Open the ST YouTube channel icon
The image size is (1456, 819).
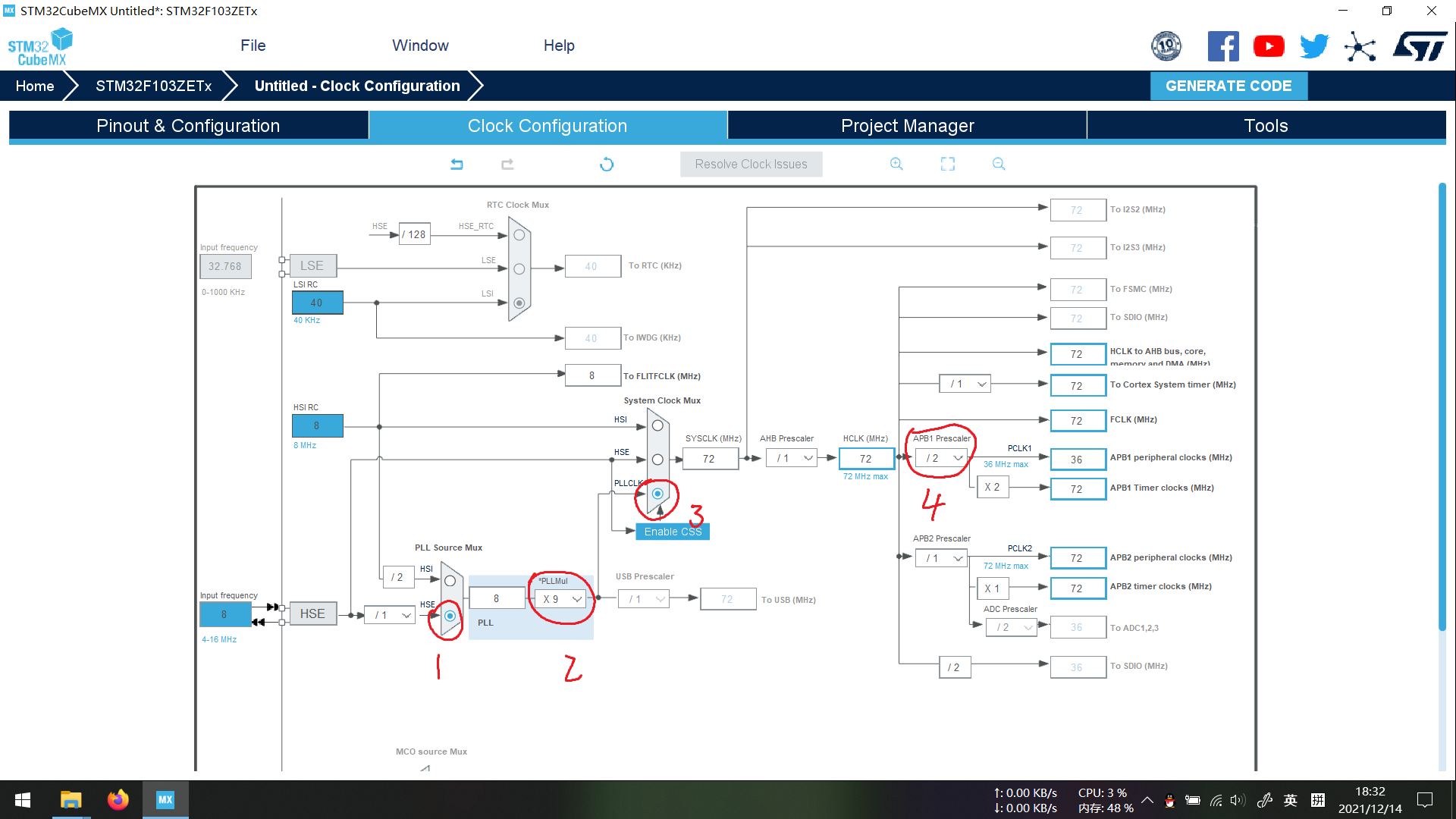[1269, 45]
